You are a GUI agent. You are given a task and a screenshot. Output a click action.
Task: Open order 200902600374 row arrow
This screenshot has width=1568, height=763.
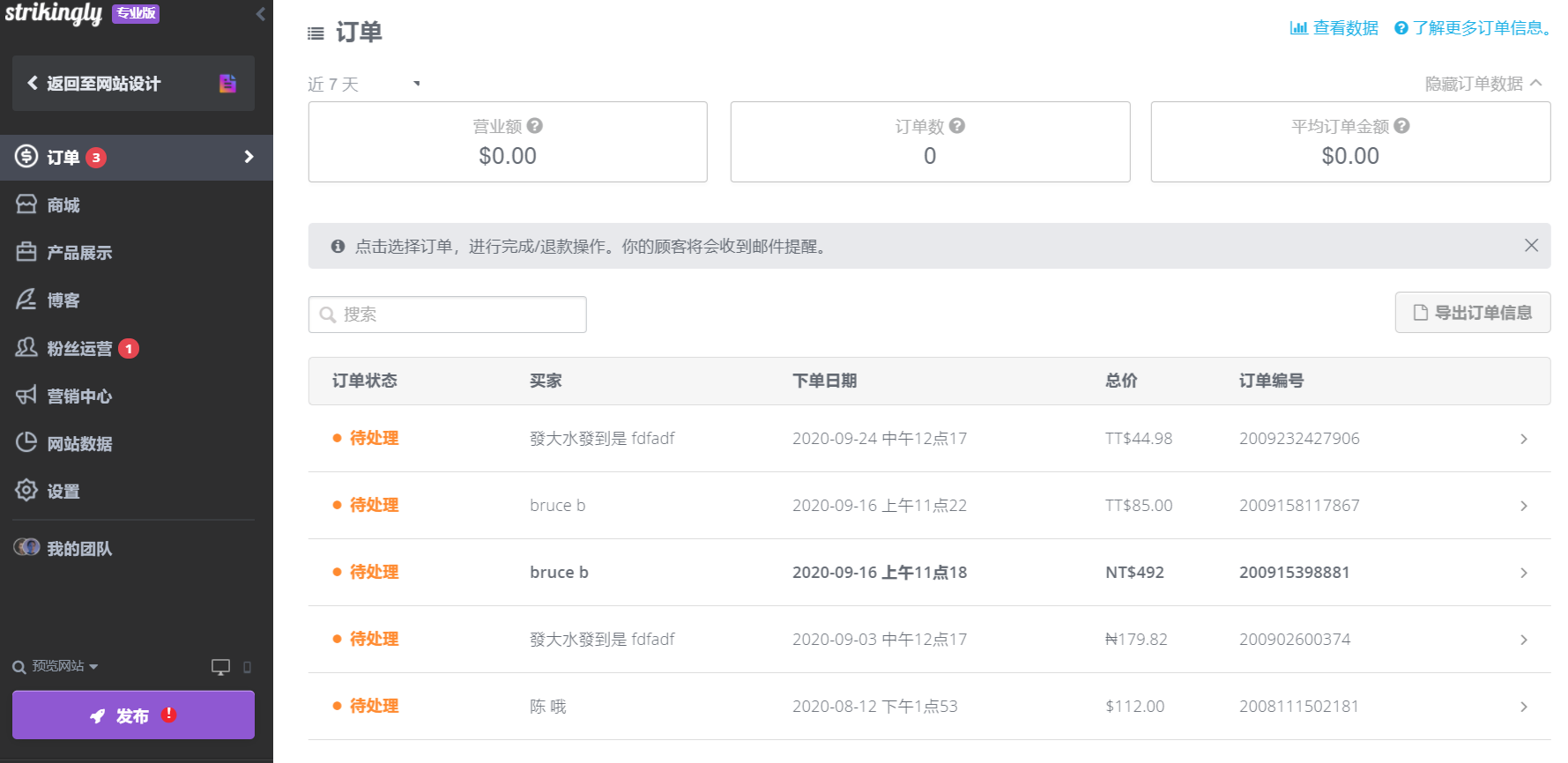coord(1524,640)
